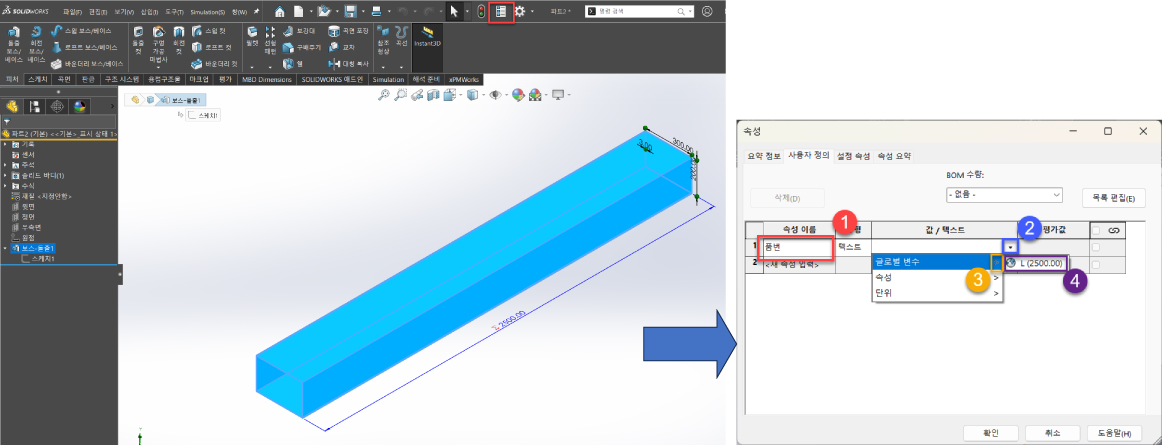Check the link checkbox in row 1
This screenshot has height=445, width=1162.
click(x=1096, y=246)
